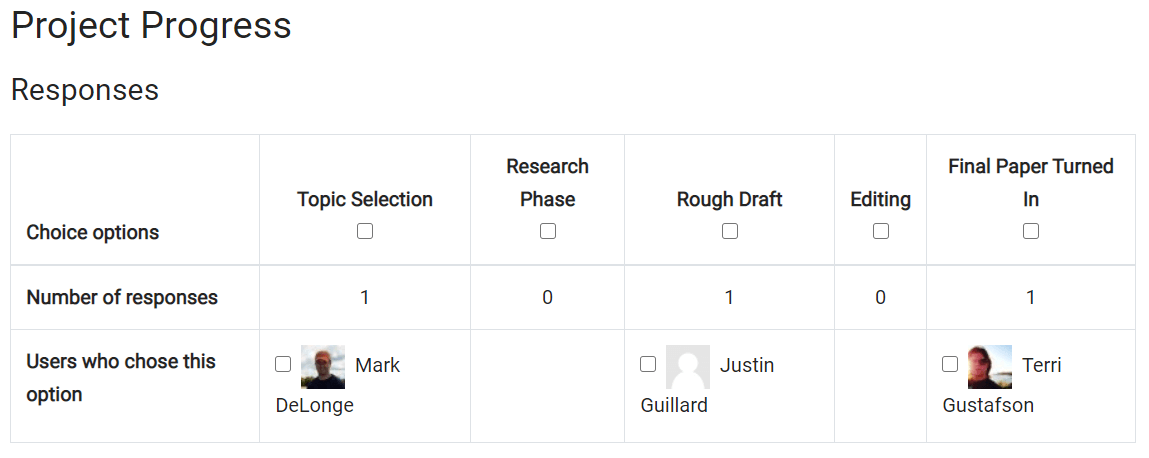The image size is (1149, 458).
Task: Select all under Rough Draft checkbox
Action: (x=730, y=232)
